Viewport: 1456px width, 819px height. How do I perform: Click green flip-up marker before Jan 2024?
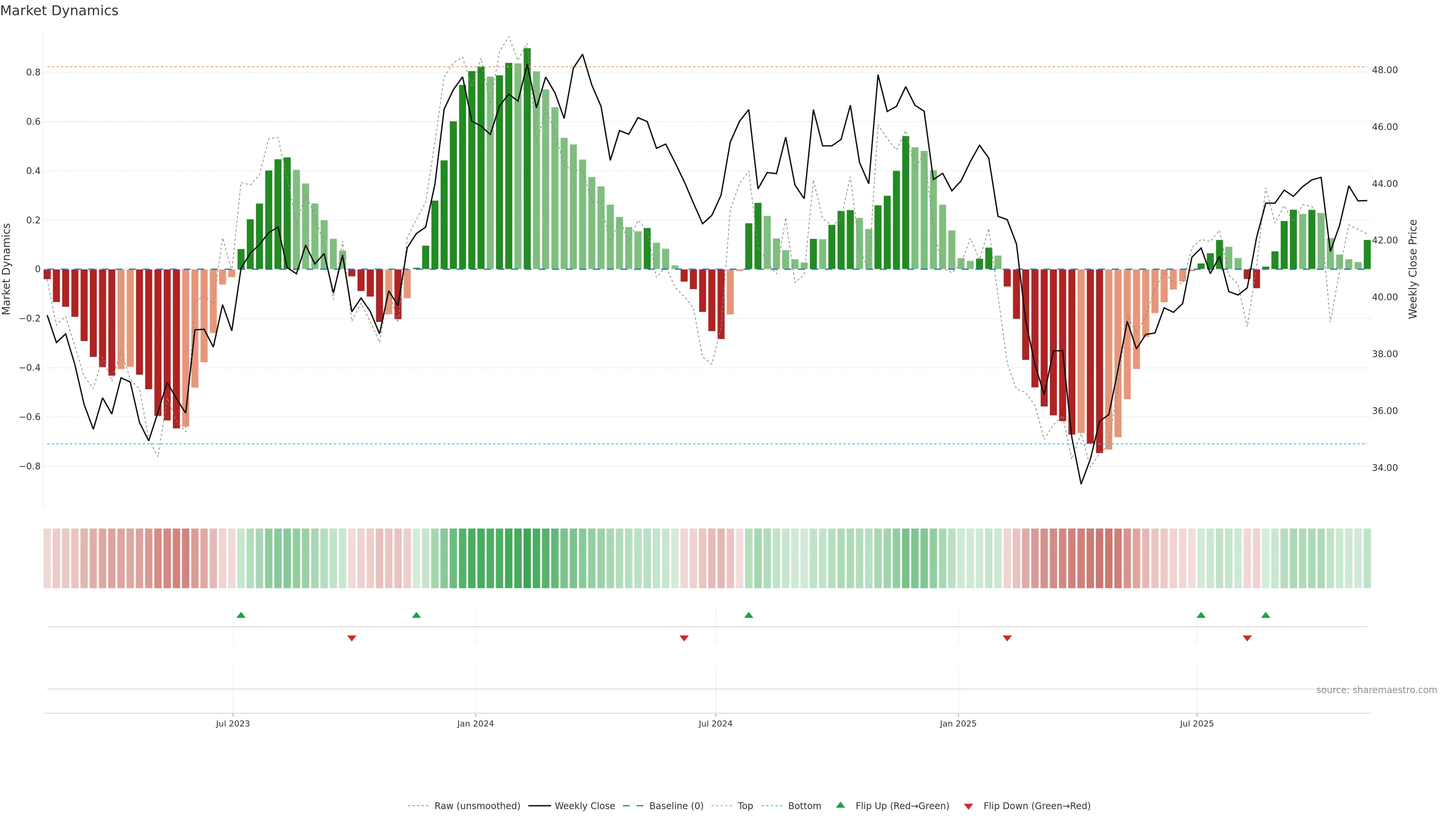pos(417,615)
